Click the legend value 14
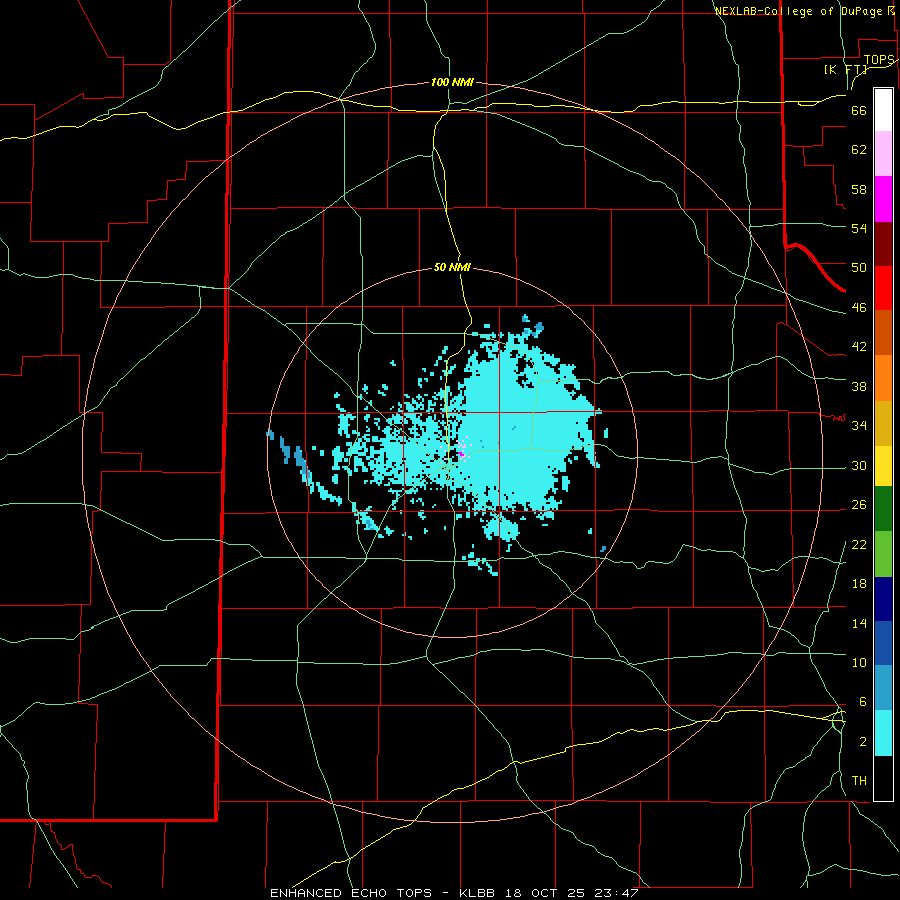The image size is (900, 900). click(x=859, y=623)
